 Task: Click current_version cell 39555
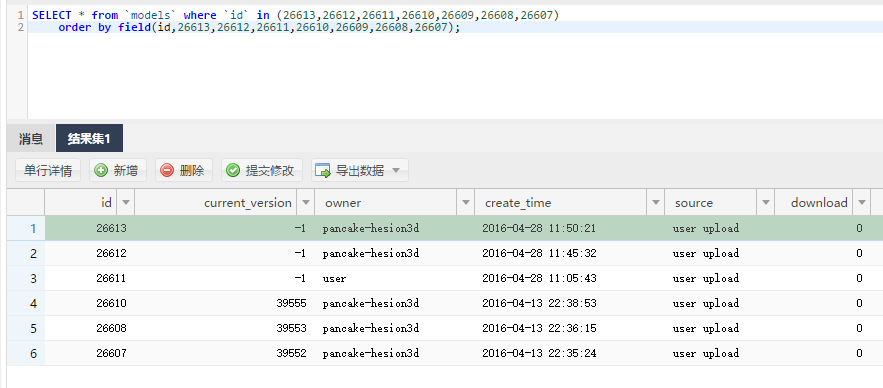(x=225, y=303)
